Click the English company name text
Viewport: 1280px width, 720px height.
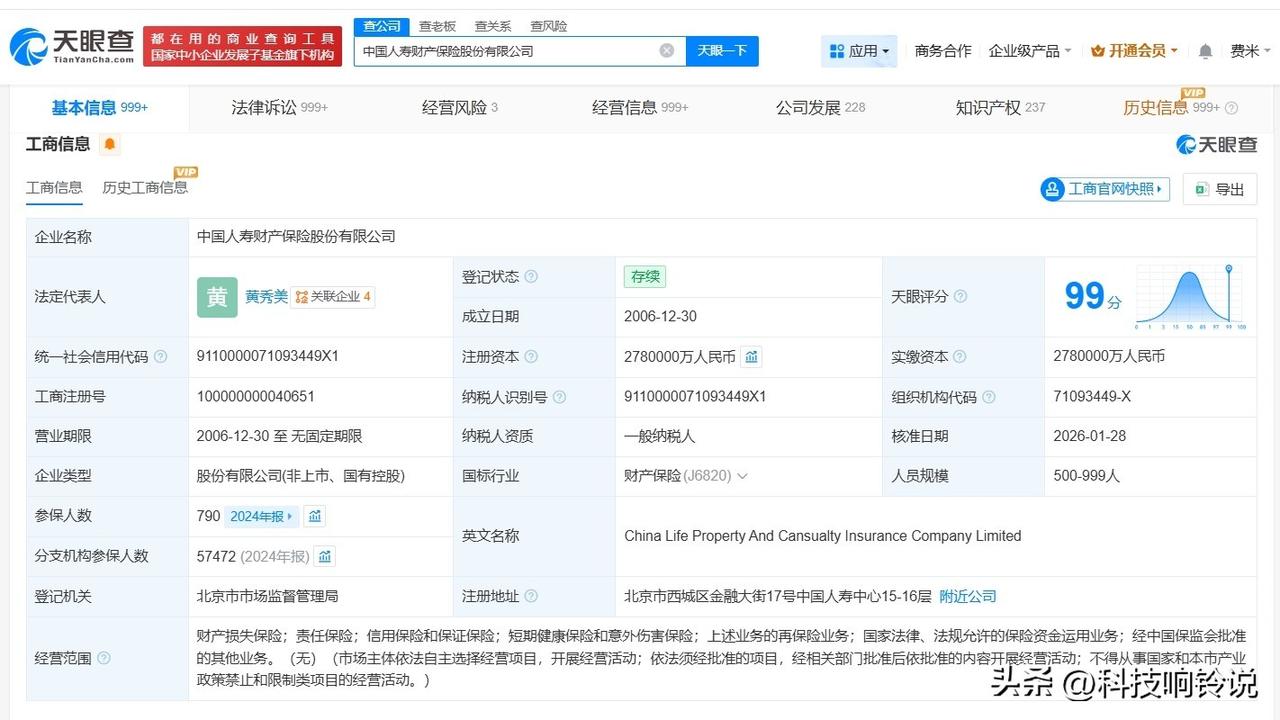click(x=822, y=536)
